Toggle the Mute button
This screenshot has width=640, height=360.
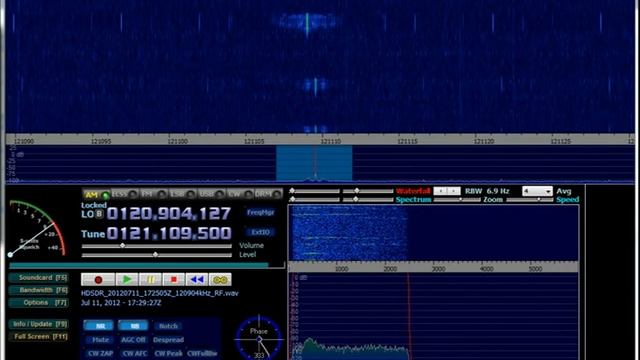(x=100, y=340)
